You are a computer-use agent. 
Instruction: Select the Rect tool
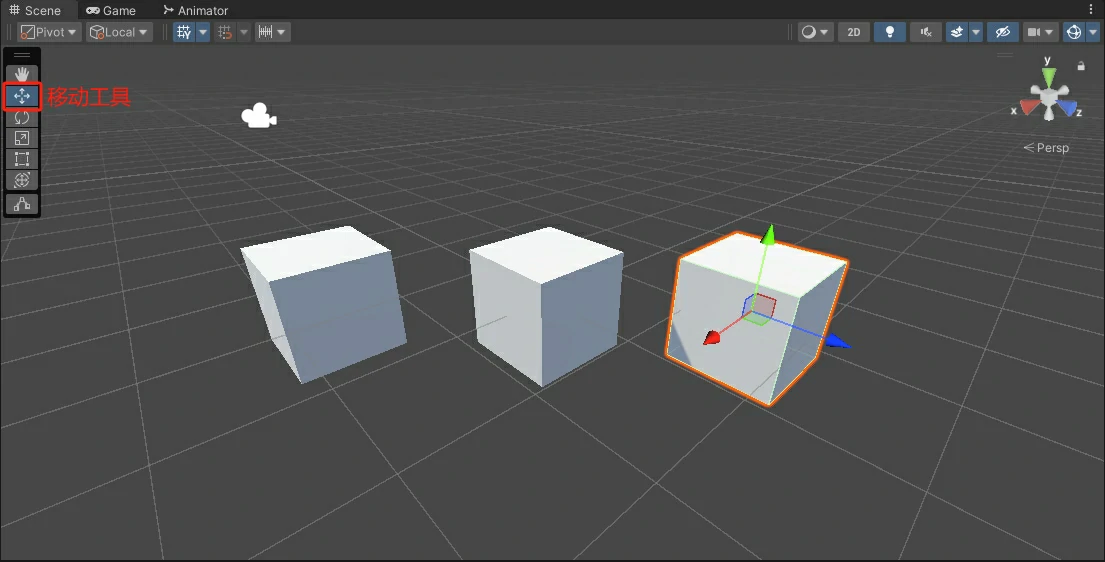[22, 159]
